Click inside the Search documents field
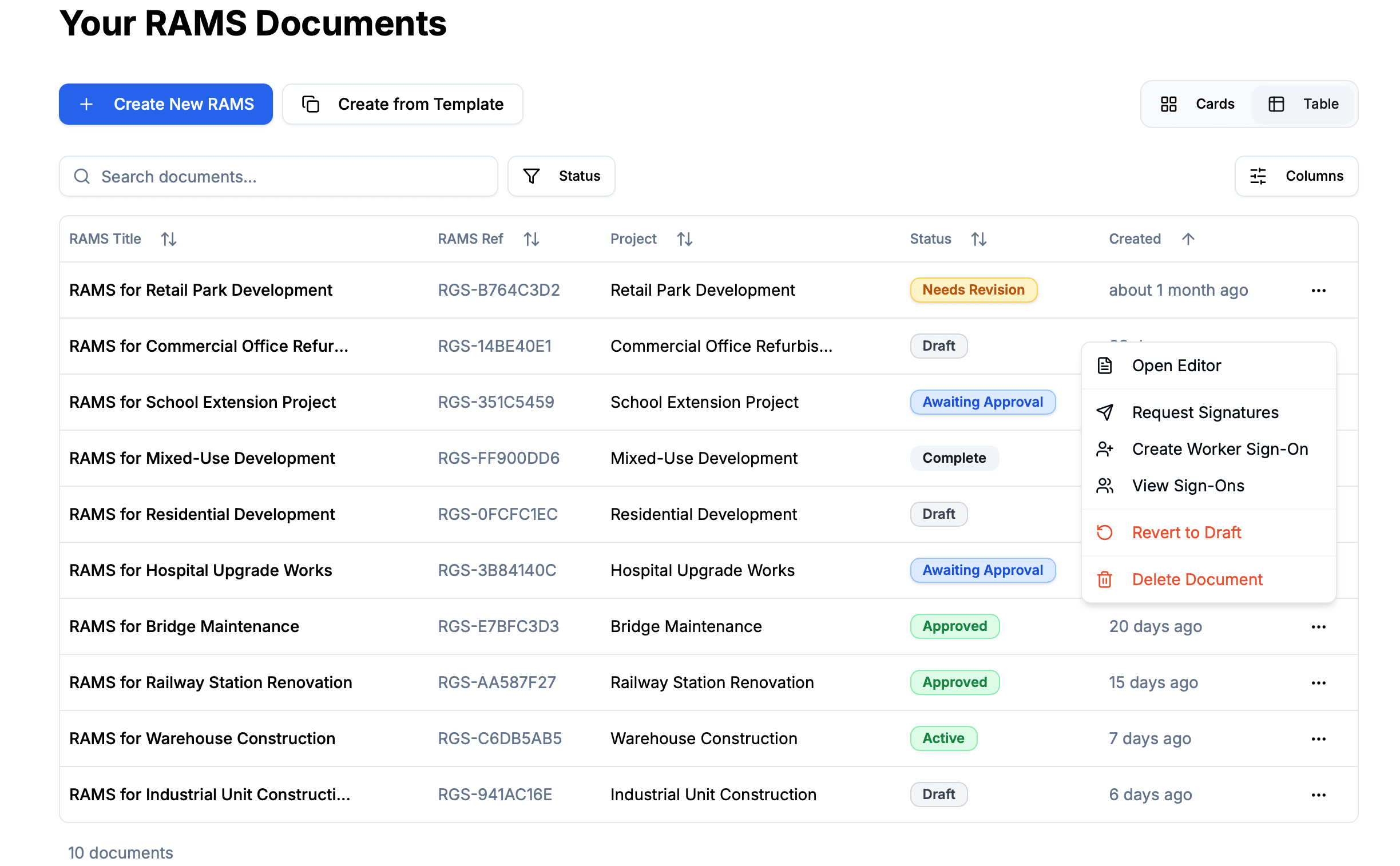 279,176
